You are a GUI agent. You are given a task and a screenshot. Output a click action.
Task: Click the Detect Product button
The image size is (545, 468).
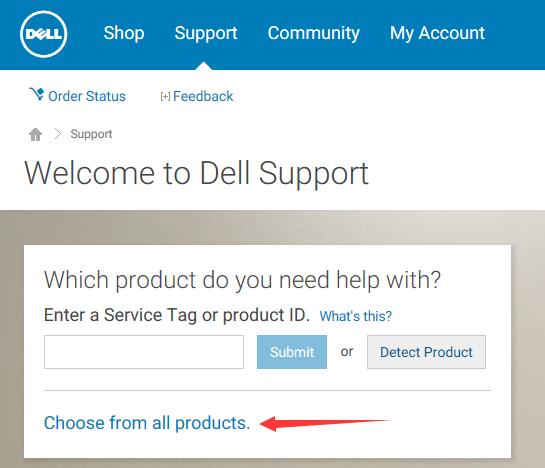[426, 352]
